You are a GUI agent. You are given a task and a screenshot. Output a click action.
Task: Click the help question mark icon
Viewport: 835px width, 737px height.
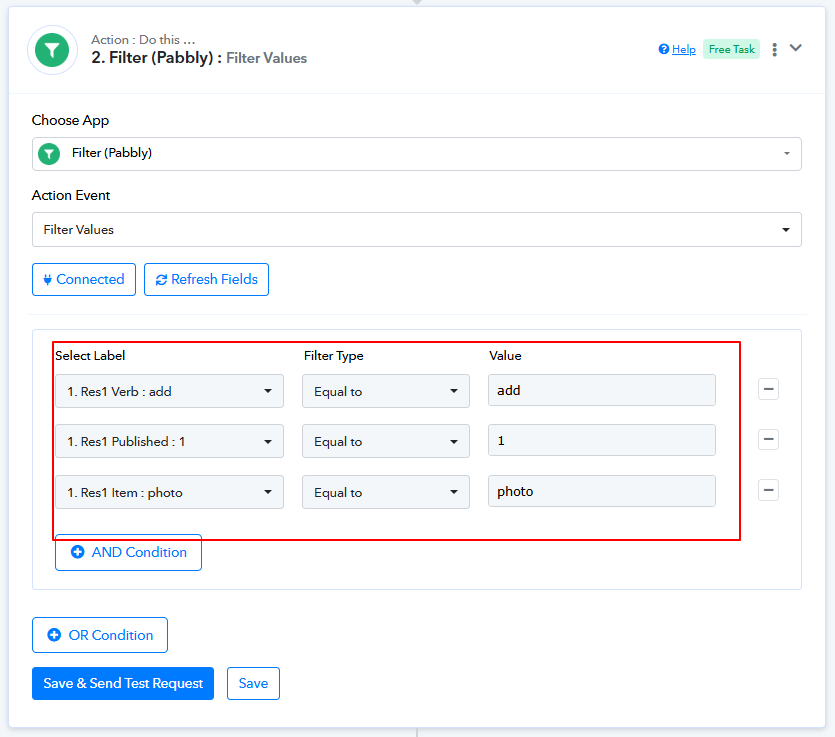point(664,49)
